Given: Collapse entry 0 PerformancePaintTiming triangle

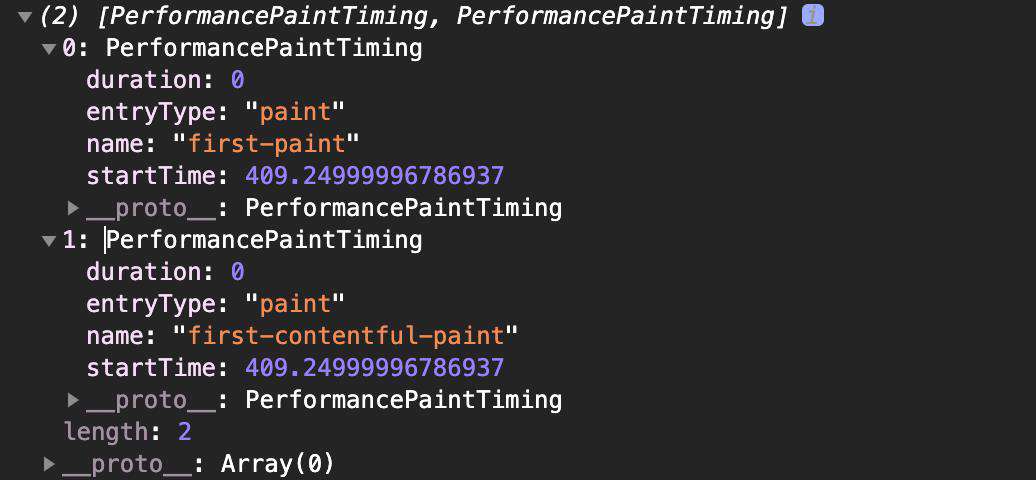Looking at the screenshot, I should coord(49,49).
